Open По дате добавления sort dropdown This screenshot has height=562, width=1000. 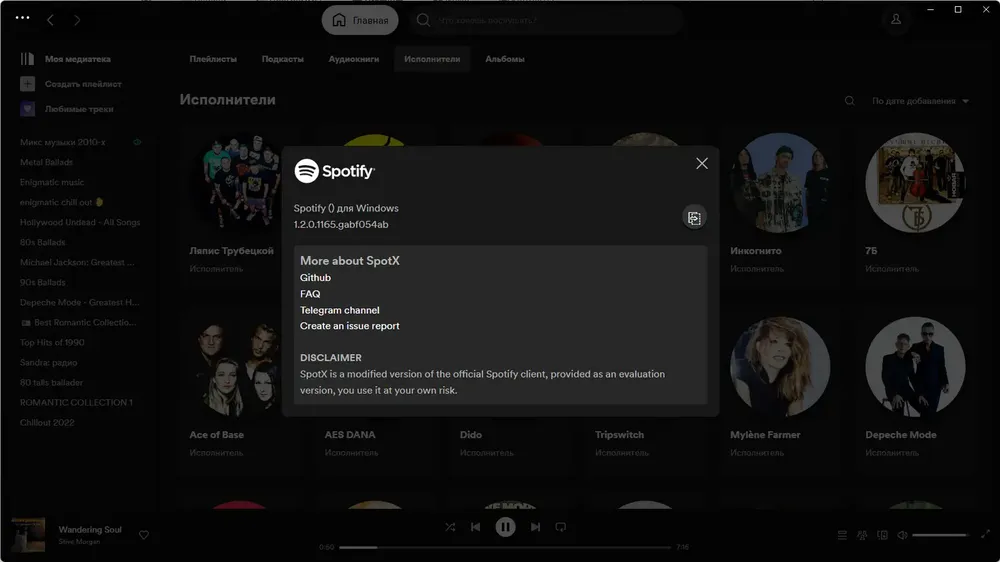tap(920, 101)
